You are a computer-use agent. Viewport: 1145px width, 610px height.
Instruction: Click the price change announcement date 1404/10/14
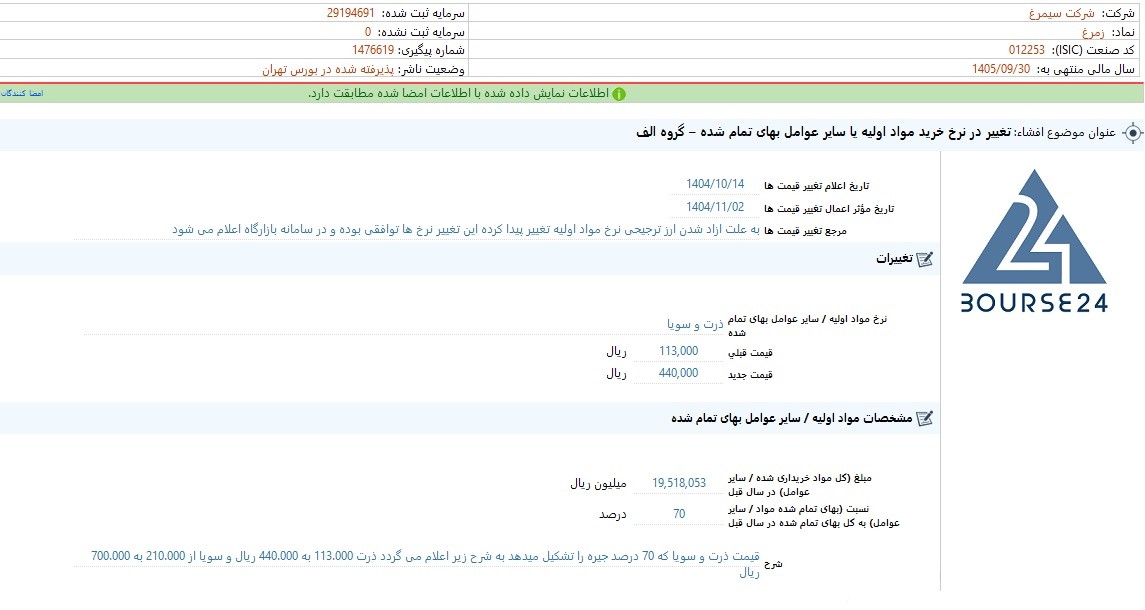point(715,184)
